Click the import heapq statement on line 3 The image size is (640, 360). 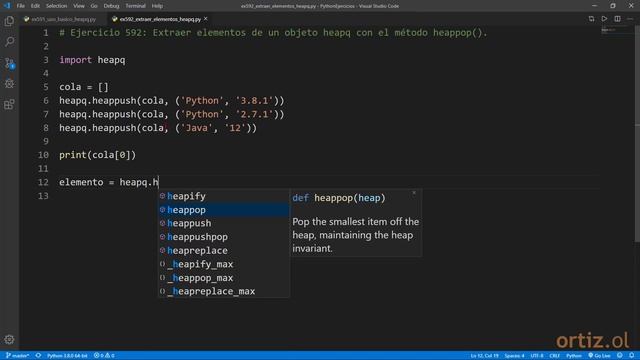click(92, 60)
